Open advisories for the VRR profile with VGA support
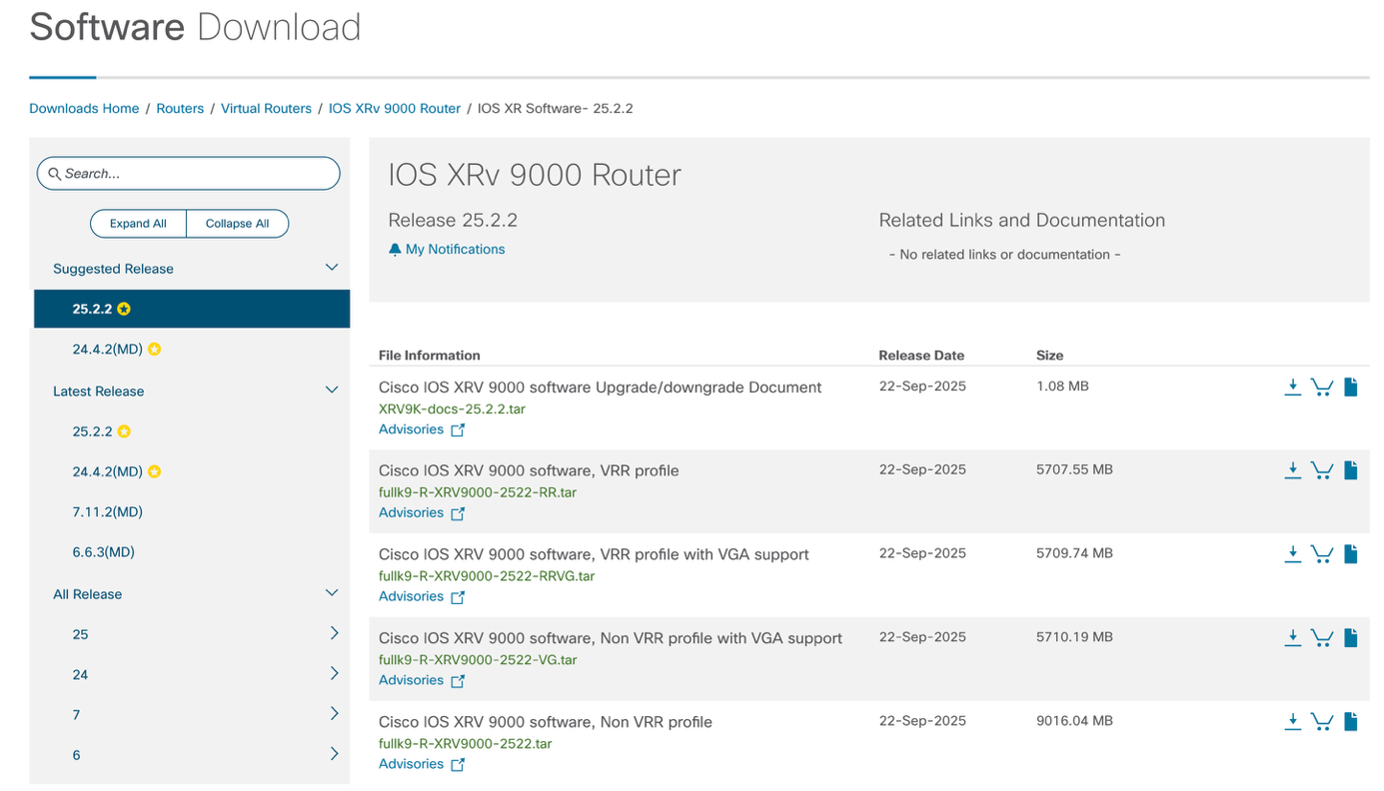1384x791 pixels. pyautogui.click(x=411, y=596)
